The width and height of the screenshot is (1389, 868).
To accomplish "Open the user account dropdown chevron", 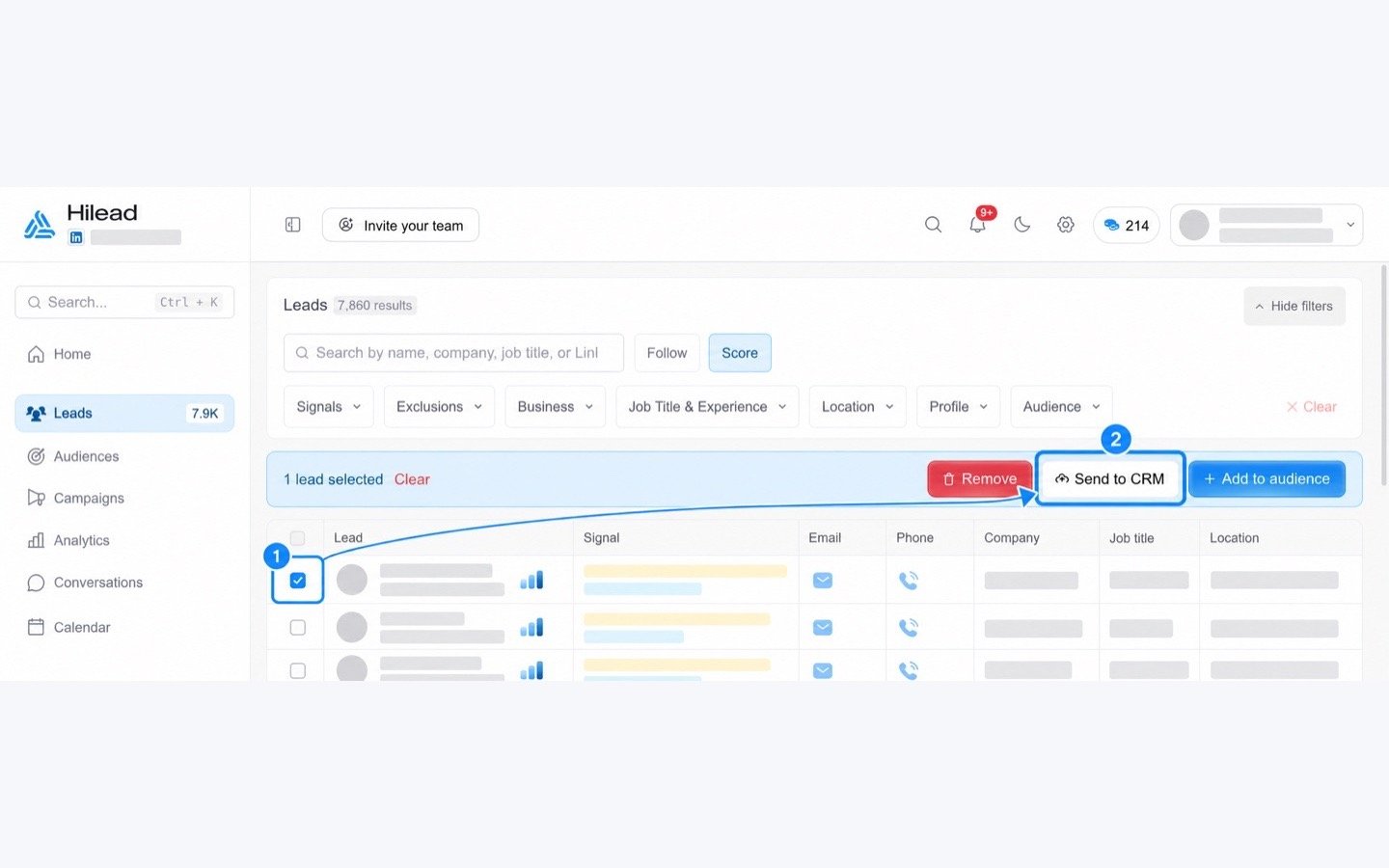I will coord(1350,225).
